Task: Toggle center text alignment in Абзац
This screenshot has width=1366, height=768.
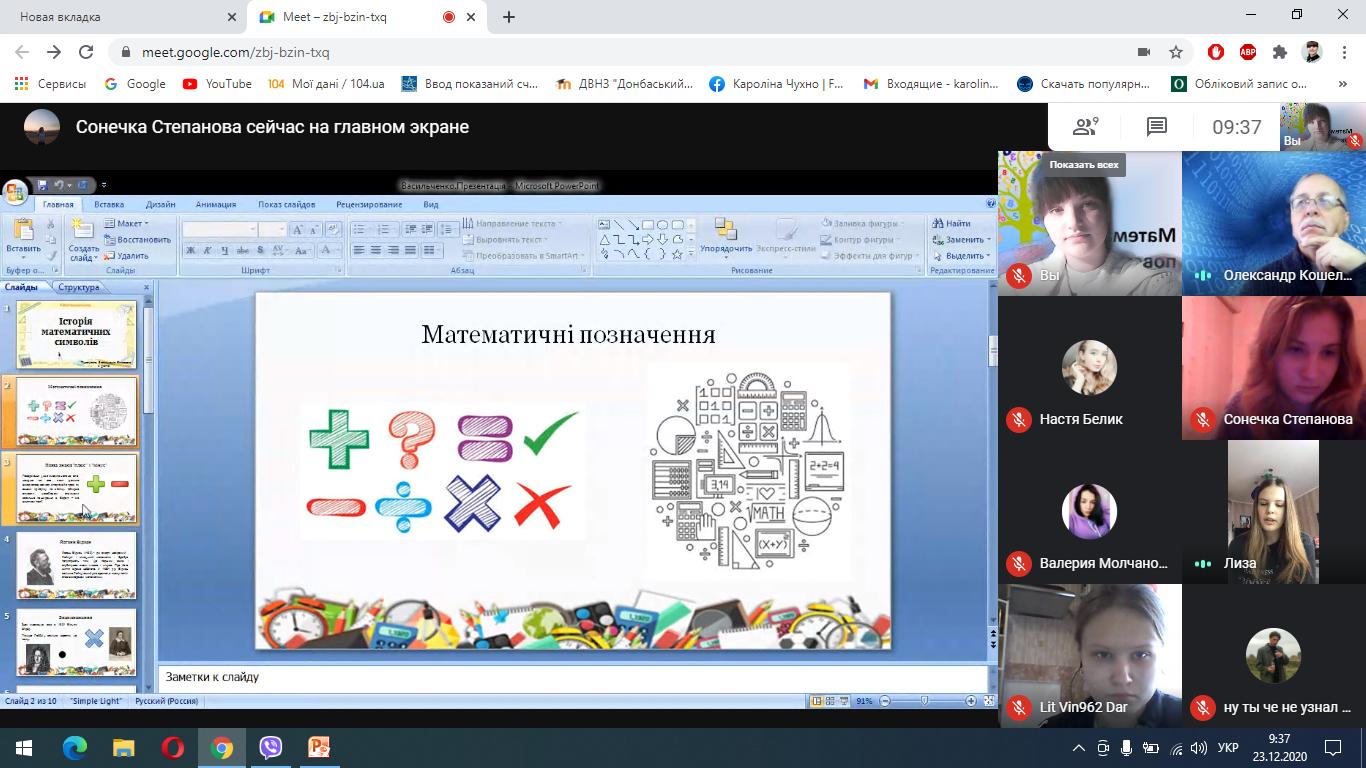Action: pyautogui.click(x=376, y=250)
